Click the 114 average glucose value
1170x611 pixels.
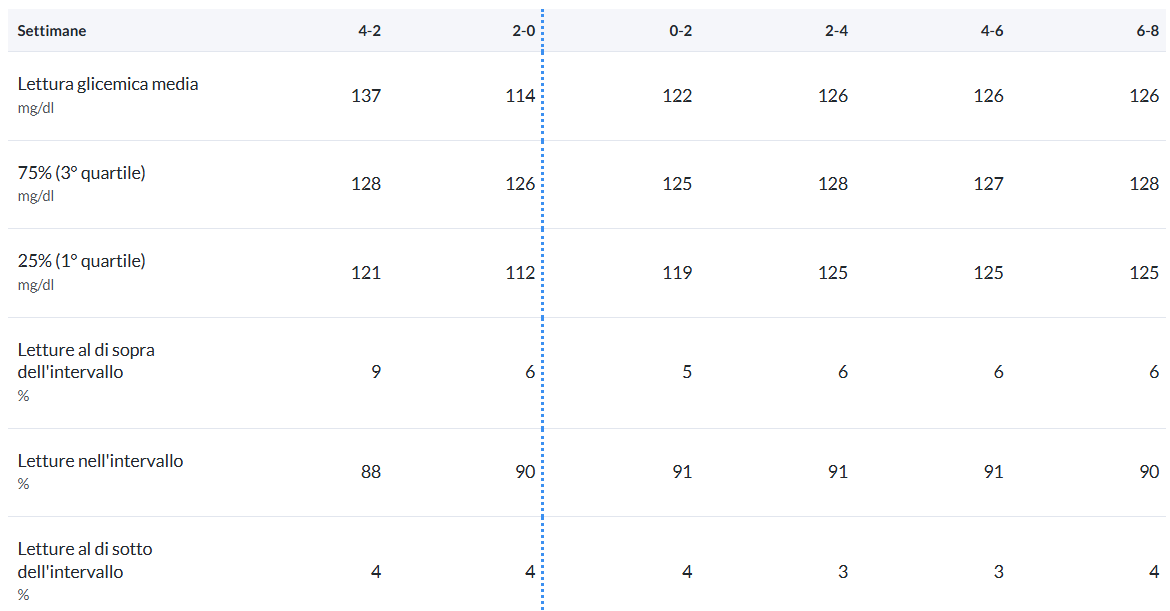520,95
